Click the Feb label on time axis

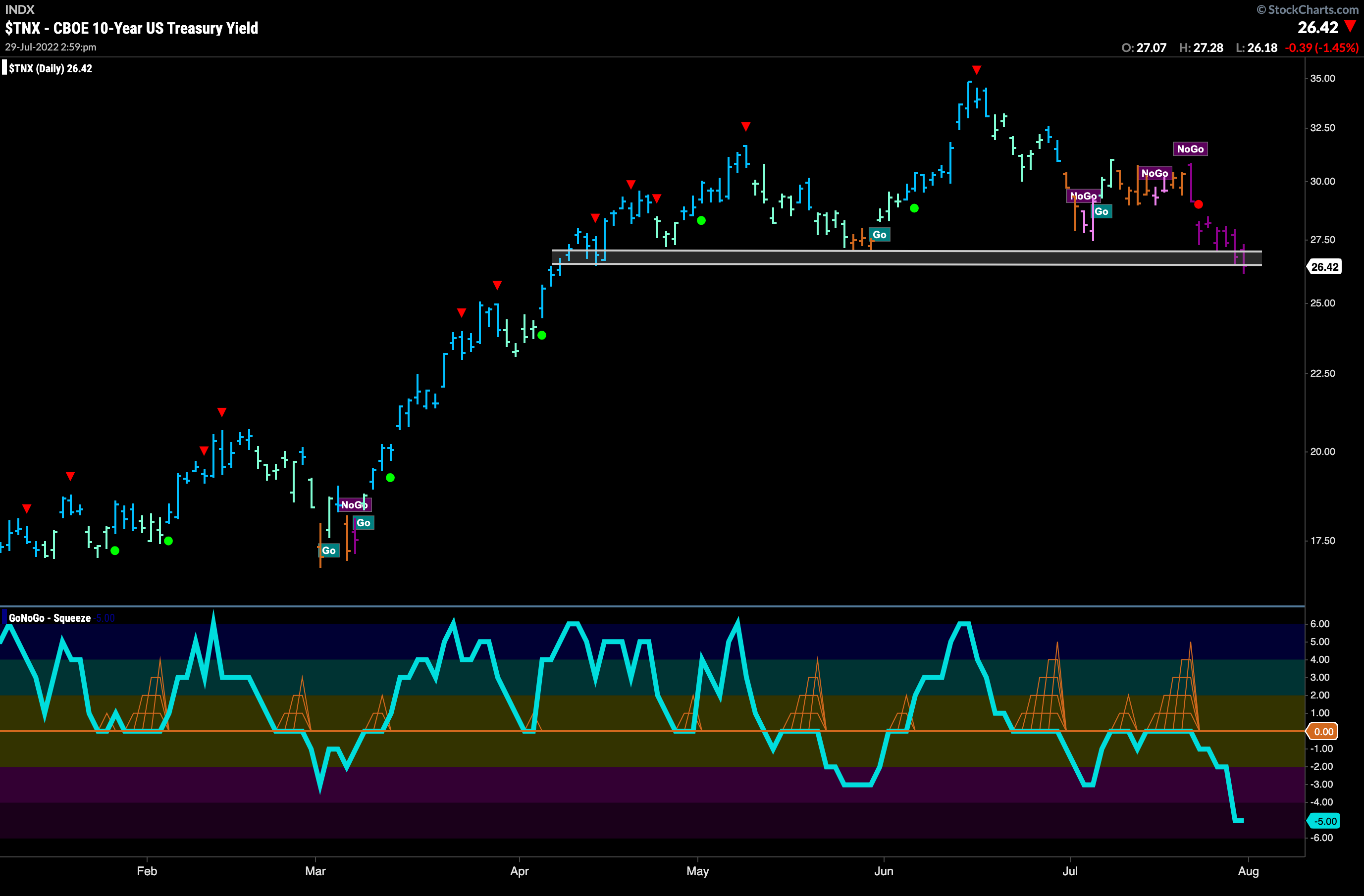click(147, 871)
